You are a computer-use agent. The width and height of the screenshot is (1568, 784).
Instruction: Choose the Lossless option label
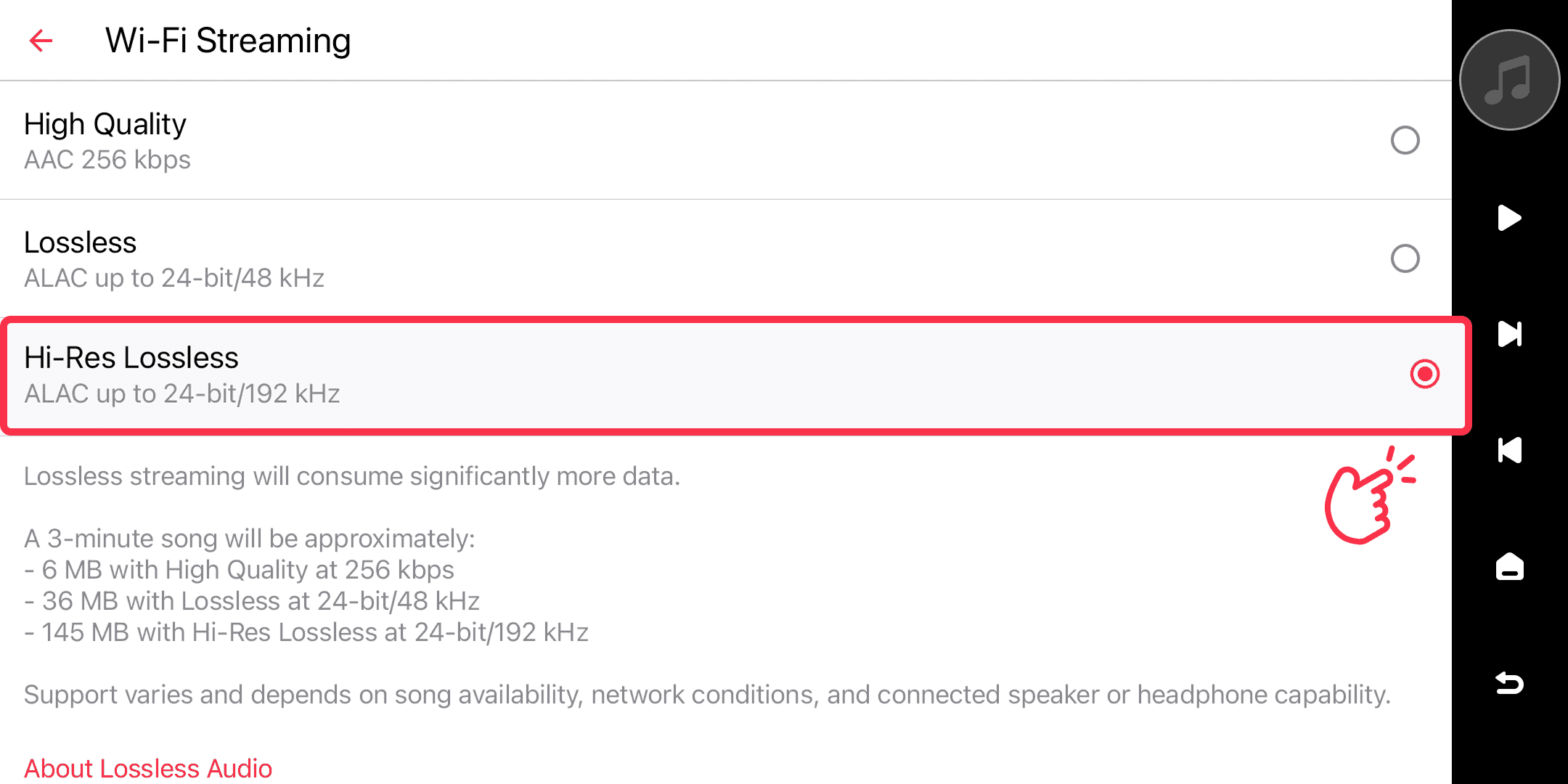[x=80, y=242]
